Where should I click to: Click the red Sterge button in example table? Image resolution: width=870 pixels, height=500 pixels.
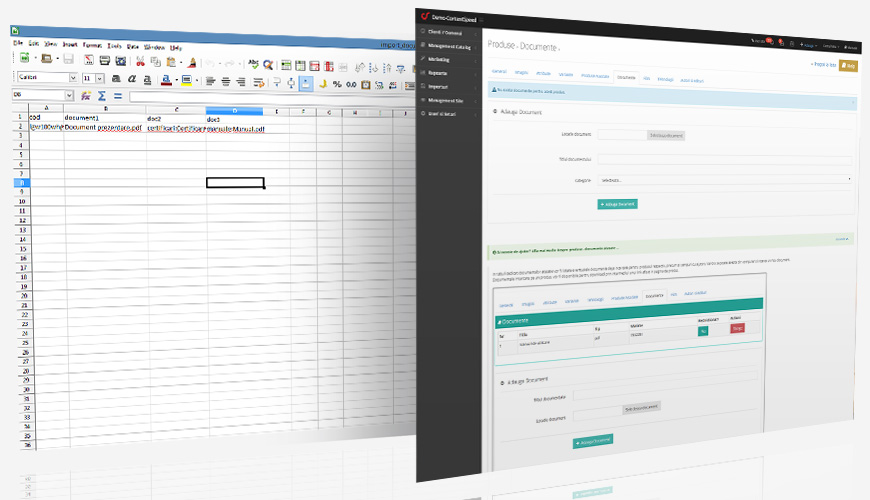point(737,329)
